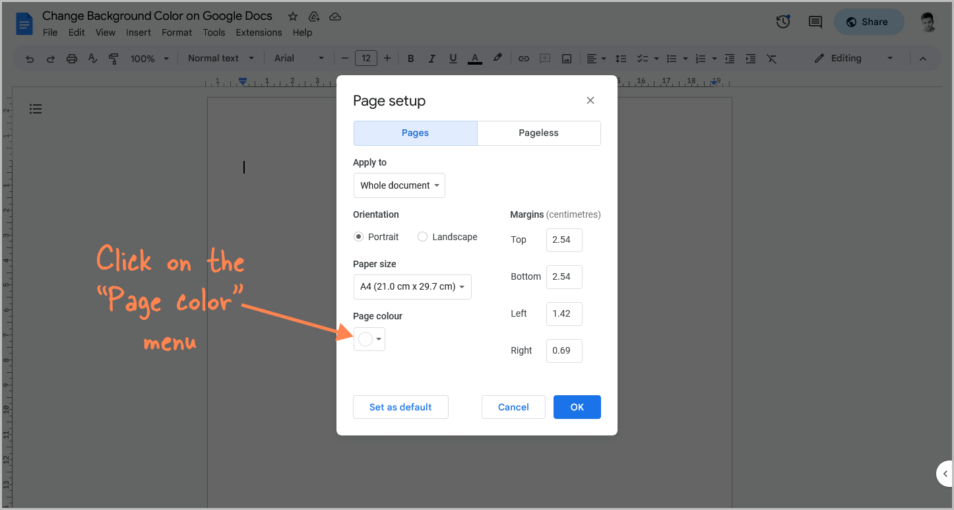Click the Increase indent icon
The width and height of the screenshot is (954, 510).
coord(751,58)
